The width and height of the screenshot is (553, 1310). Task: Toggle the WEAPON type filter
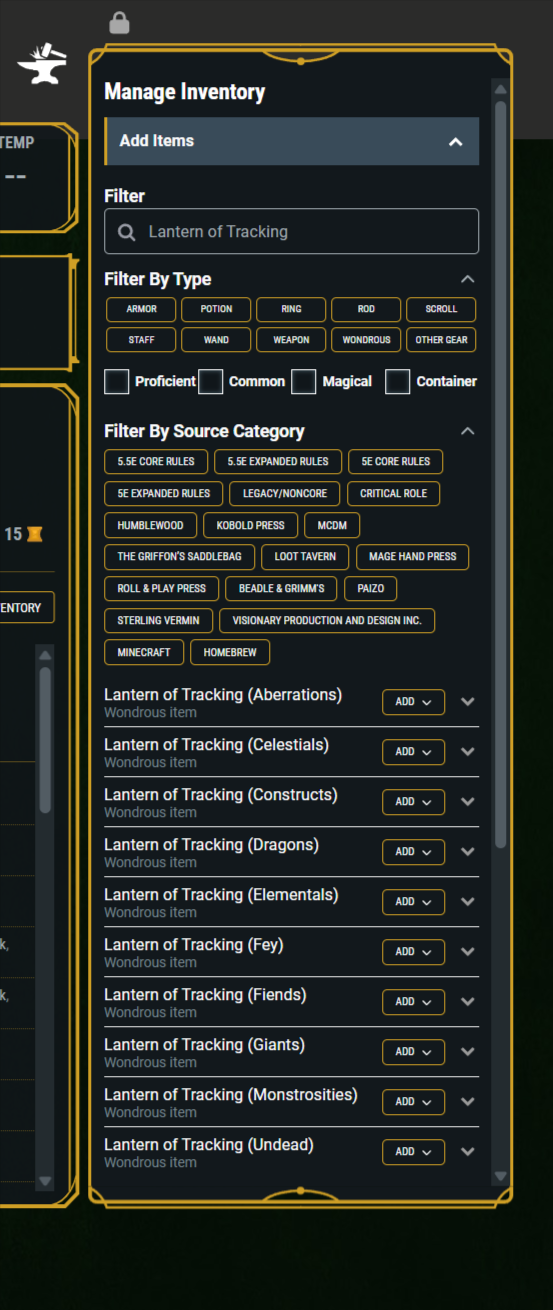click(291, 340)
